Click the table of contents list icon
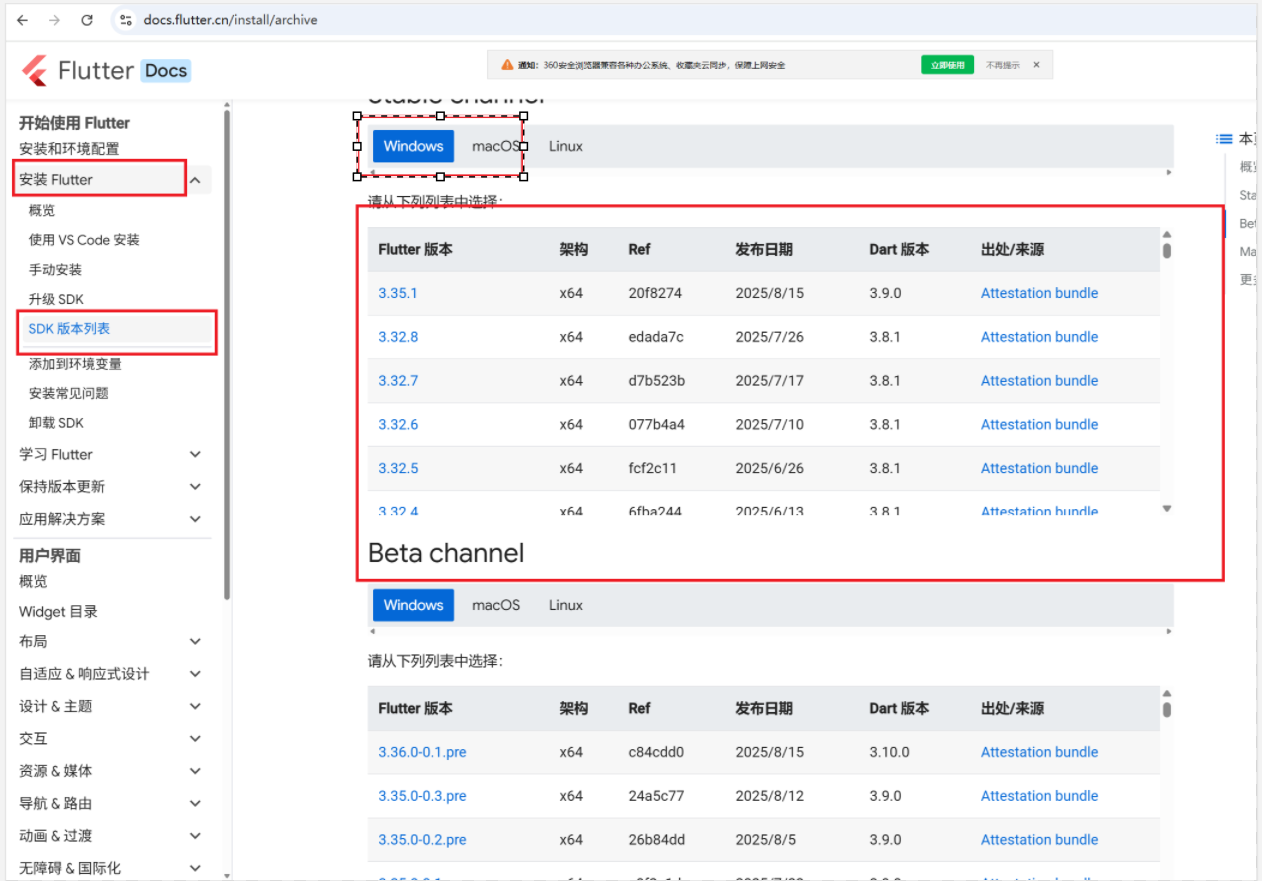Viewport: 1262px width, 881px height. coord(1224,139)
